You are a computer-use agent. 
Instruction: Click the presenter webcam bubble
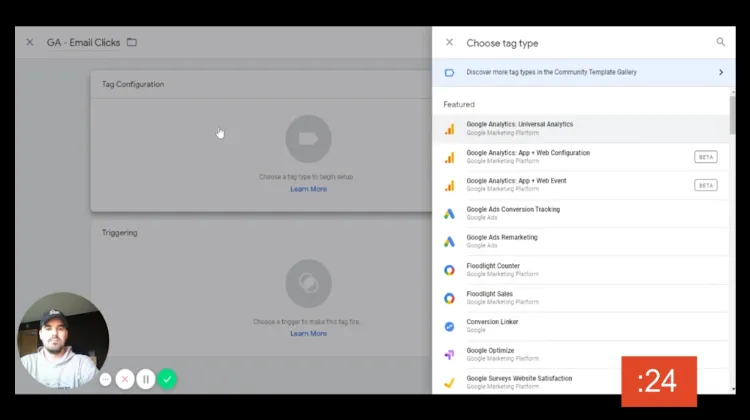pos(63,340)
